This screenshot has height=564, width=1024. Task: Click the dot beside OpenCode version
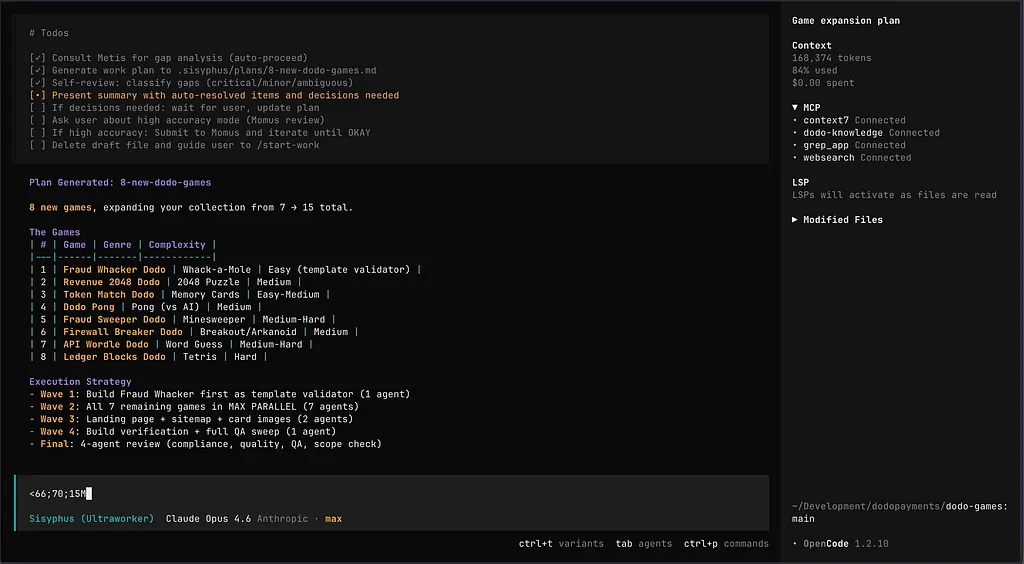click(x=795, y=544)
